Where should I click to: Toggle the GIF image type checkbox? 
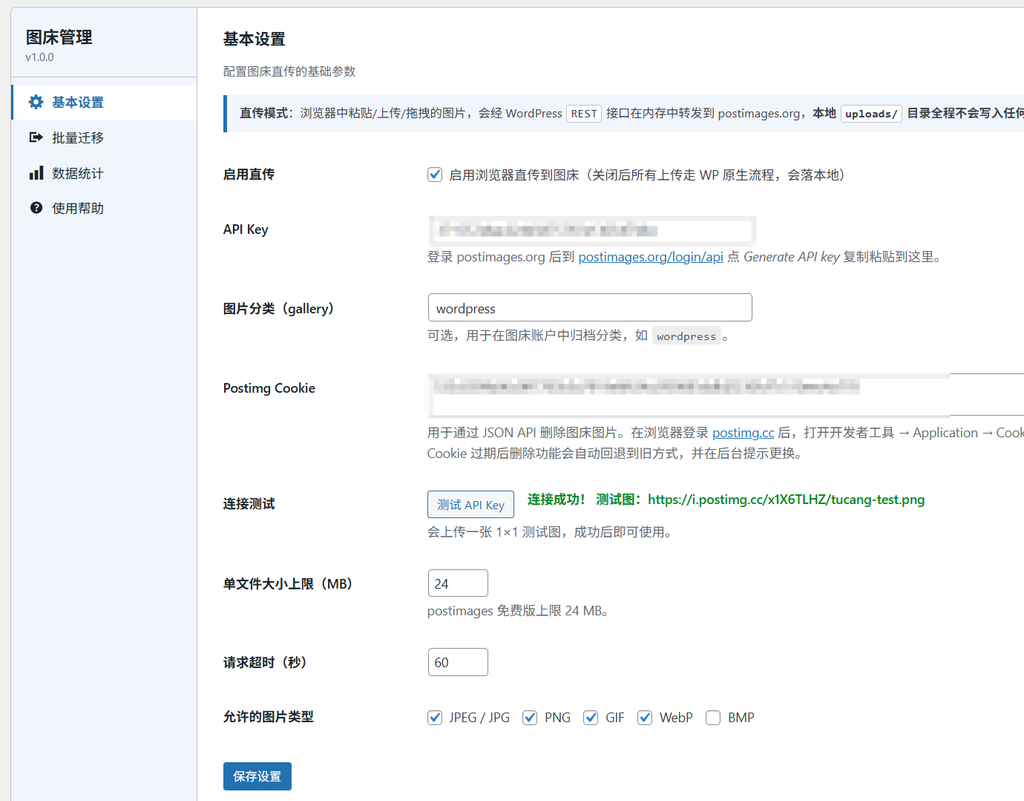[x=590, y=717]
